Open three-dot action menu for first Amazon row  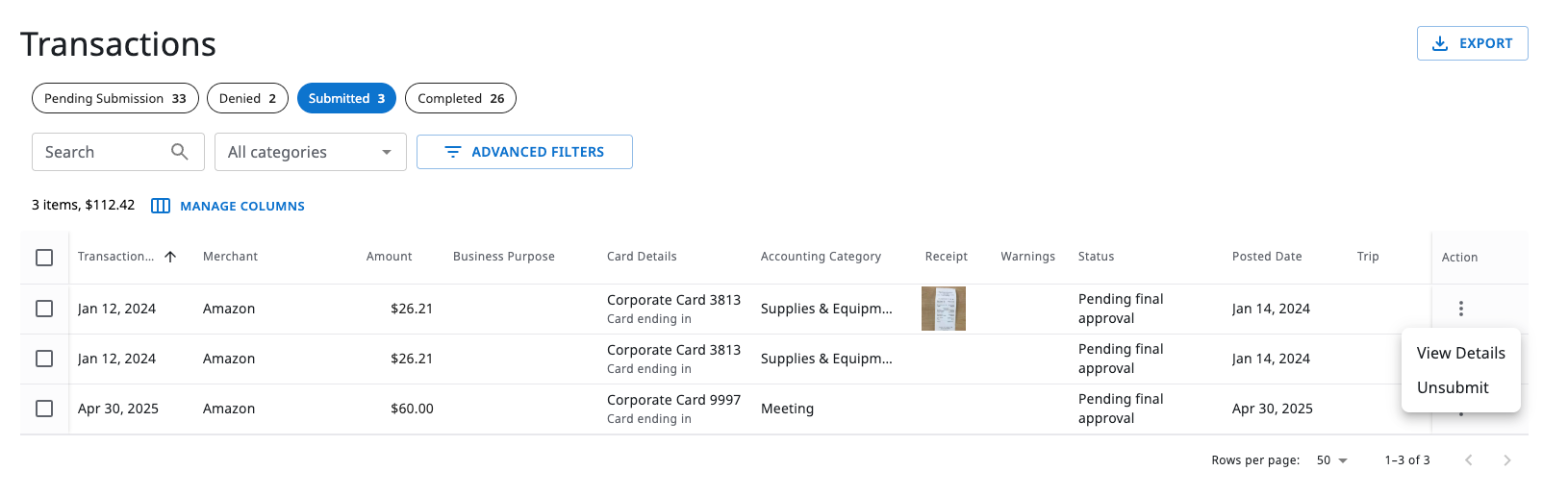coord(1460,309)
